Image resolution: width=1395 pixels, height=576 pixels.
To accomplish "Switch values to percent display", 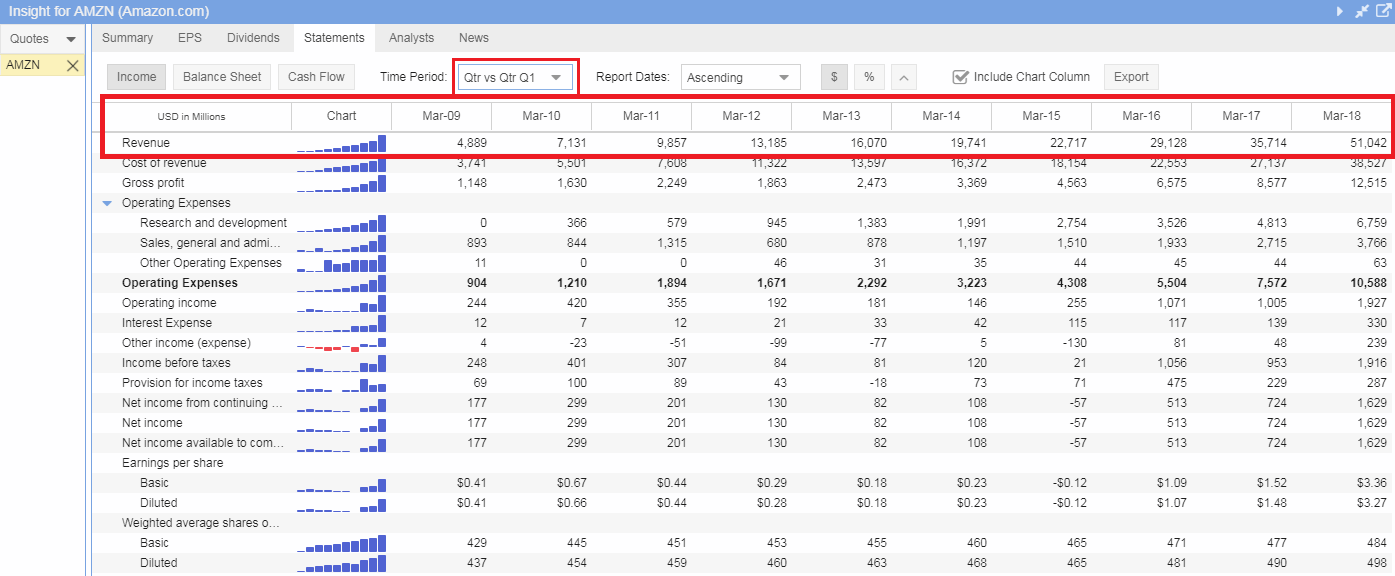I will [x=868, y=77].
